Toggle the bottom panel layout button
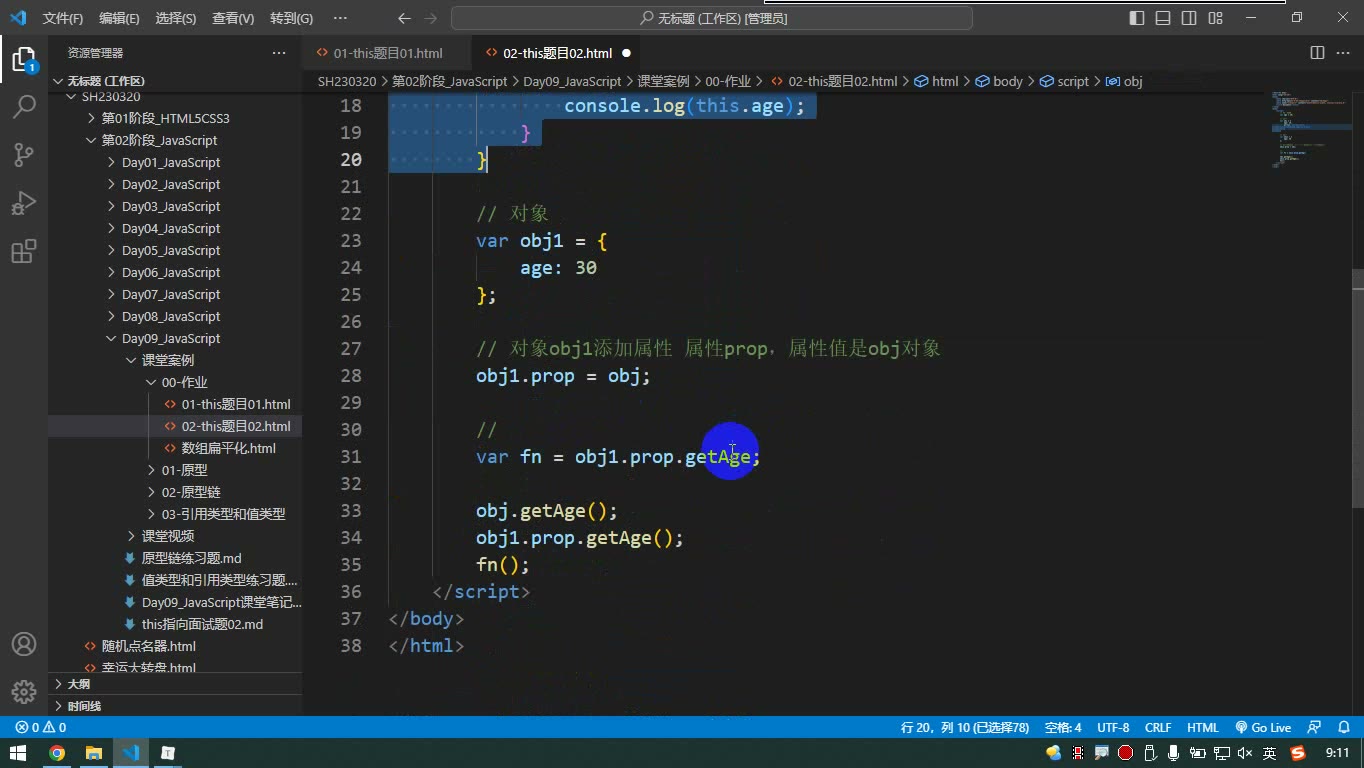The width and height of the screenshot is (1364, 768). pos(1163,18)
